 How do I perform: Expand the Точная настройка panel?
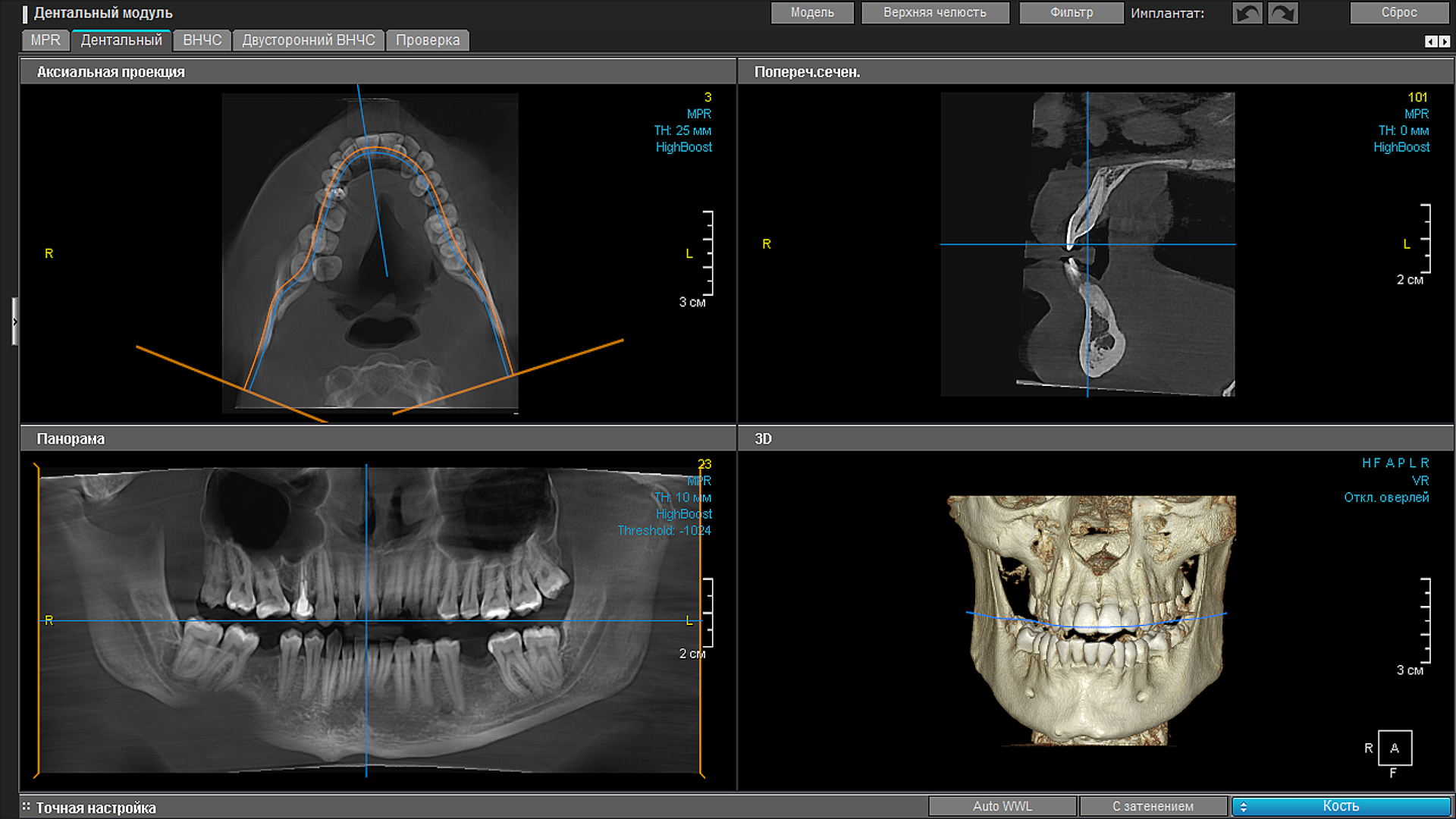[x=96, y=808]
